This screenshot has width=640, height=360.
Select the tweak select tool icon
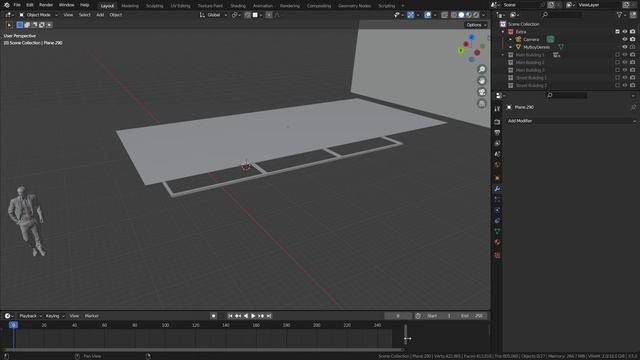click(x=9, y=25)
